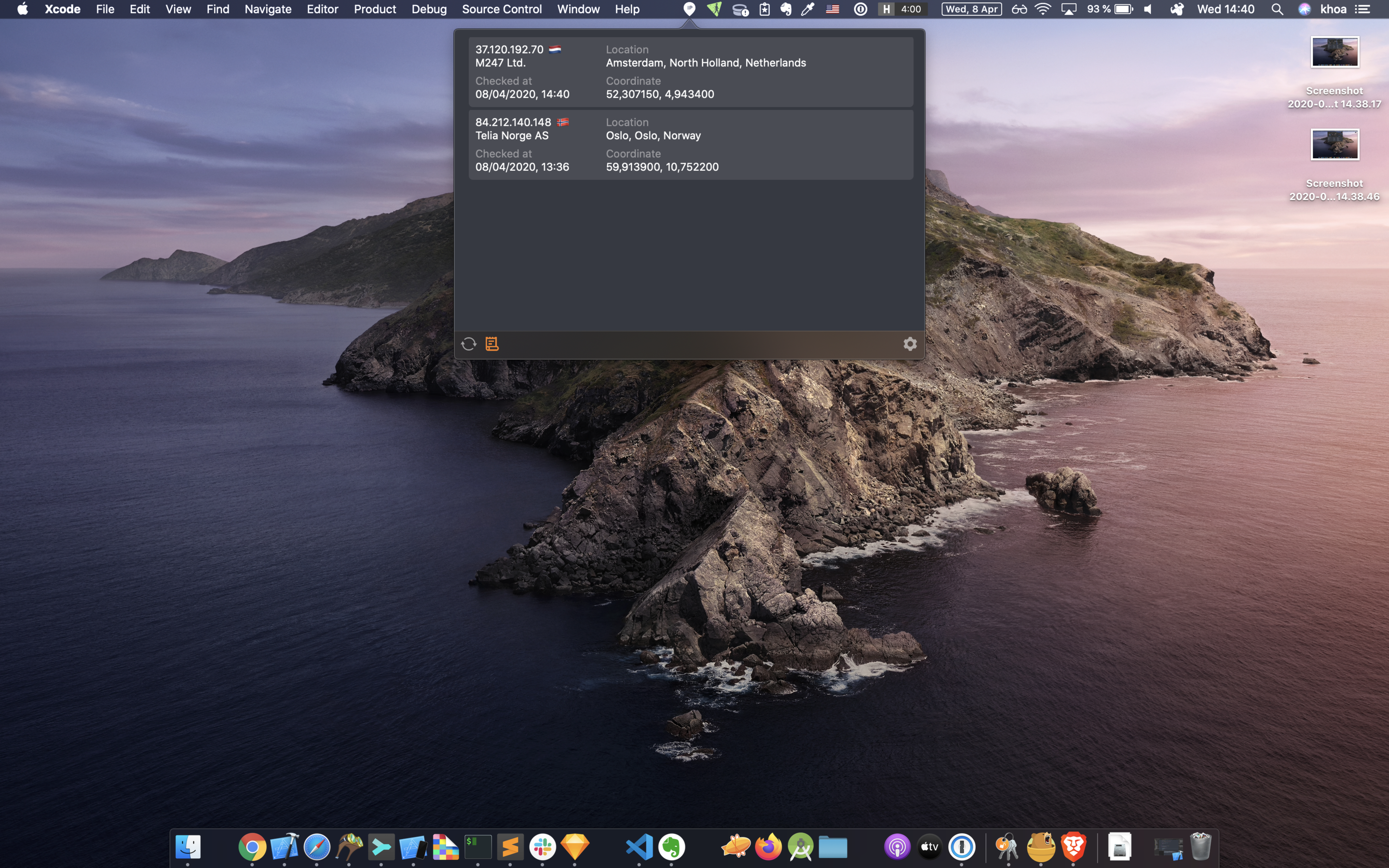This screenshot has width=1389, height=868.
Task: Open settings gear in the IP popover
Action: [x=910, y=344]
